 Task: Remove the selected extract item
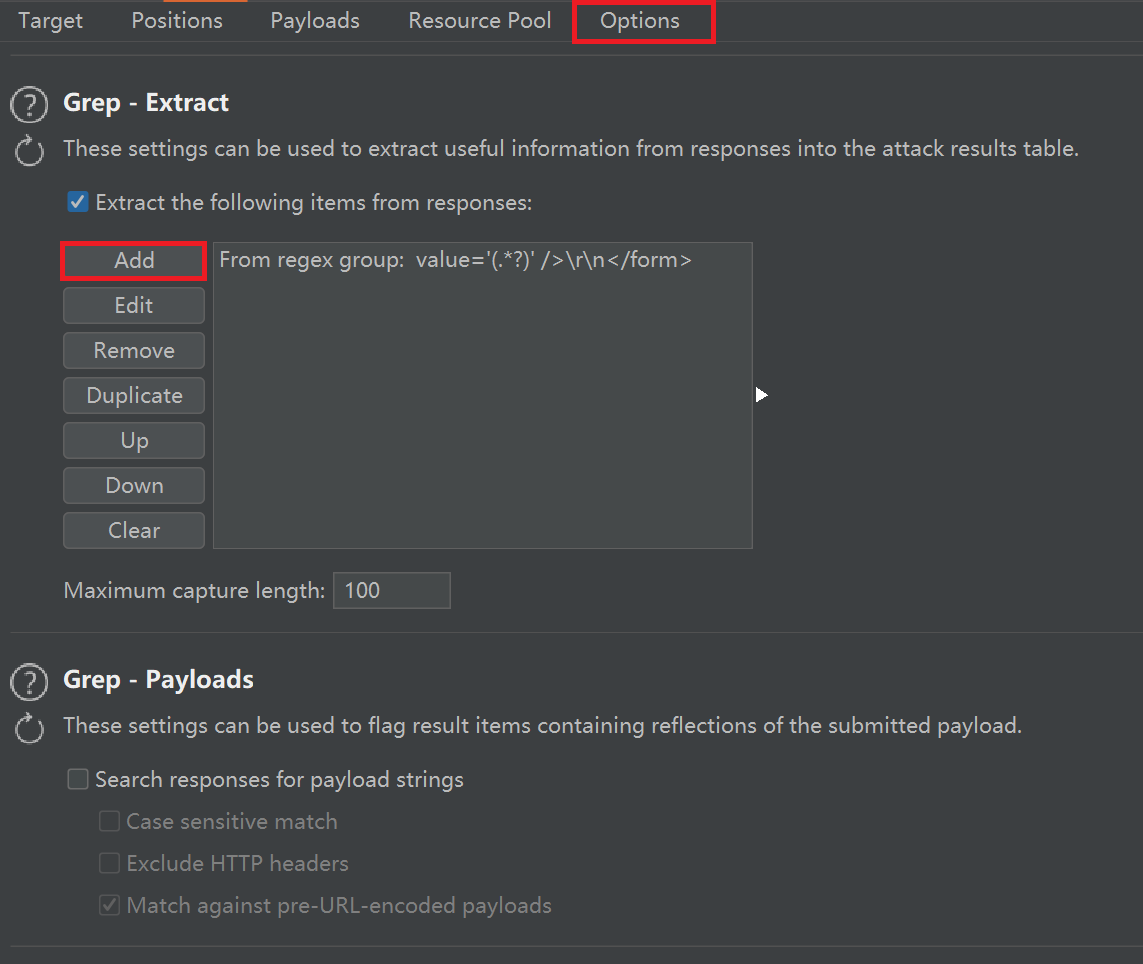(x=134, y=351)
